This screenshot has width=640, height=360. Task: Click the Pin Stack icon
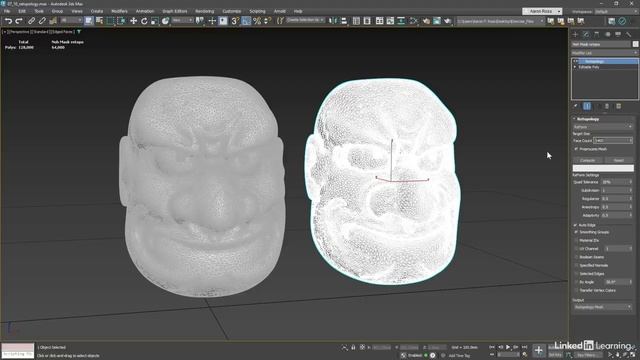pyautogui.click(x=576, y=106)
